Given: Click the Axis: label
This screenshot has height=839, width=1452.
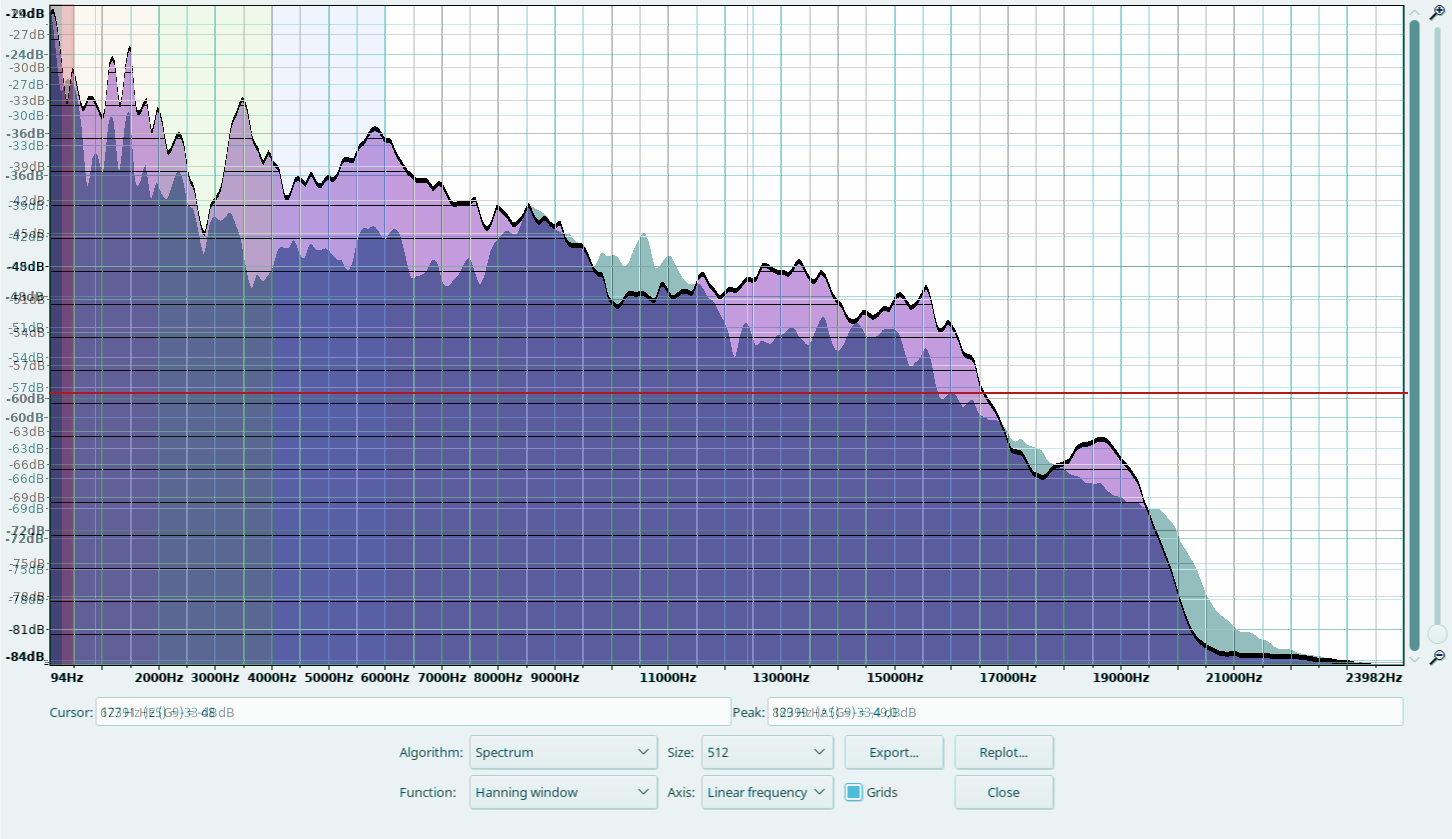Looking at the screenshot, I should coord(681,792).
